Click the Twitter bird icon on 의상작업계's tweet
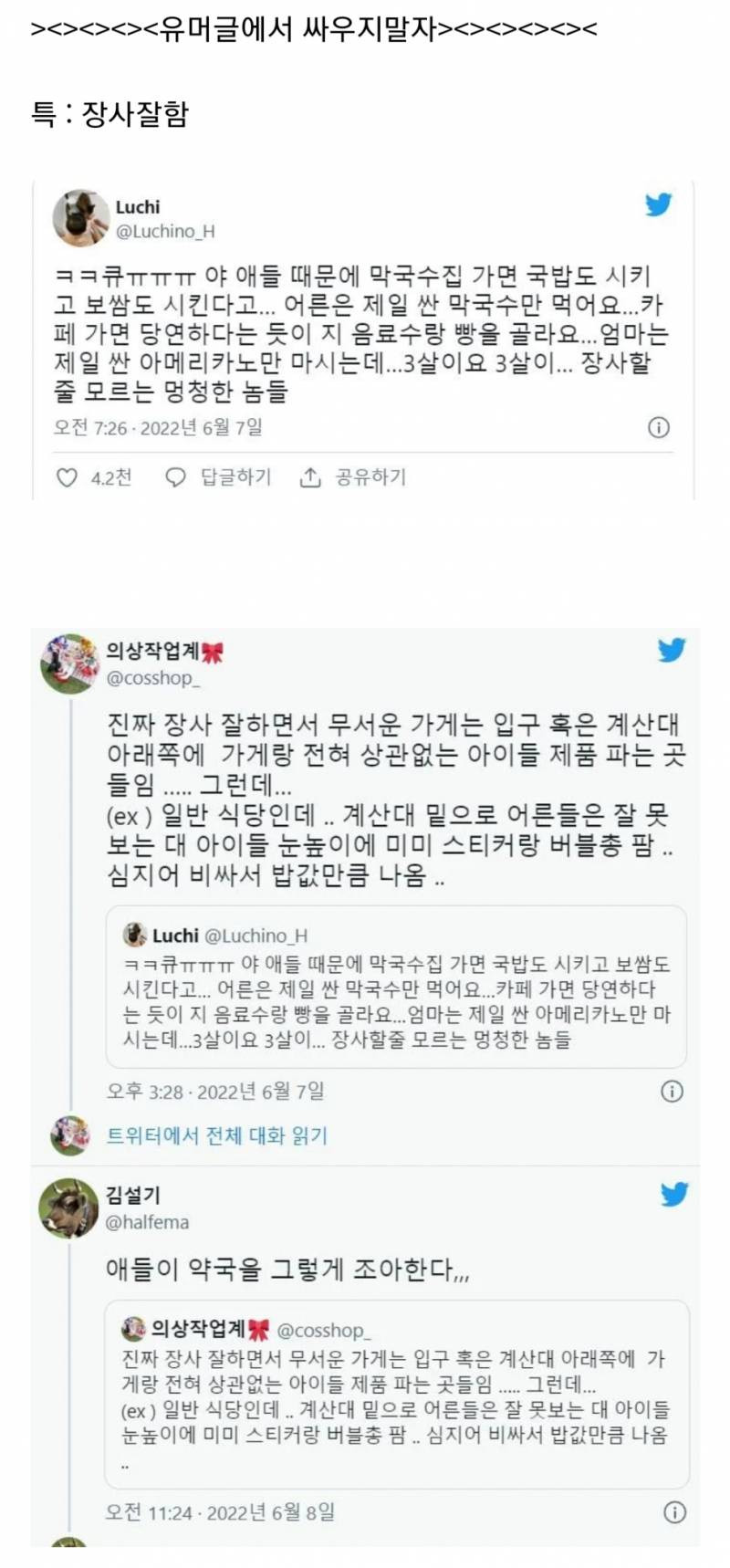Image resolution: width=730 pixels, height=1568 pixels. [671, 650]
